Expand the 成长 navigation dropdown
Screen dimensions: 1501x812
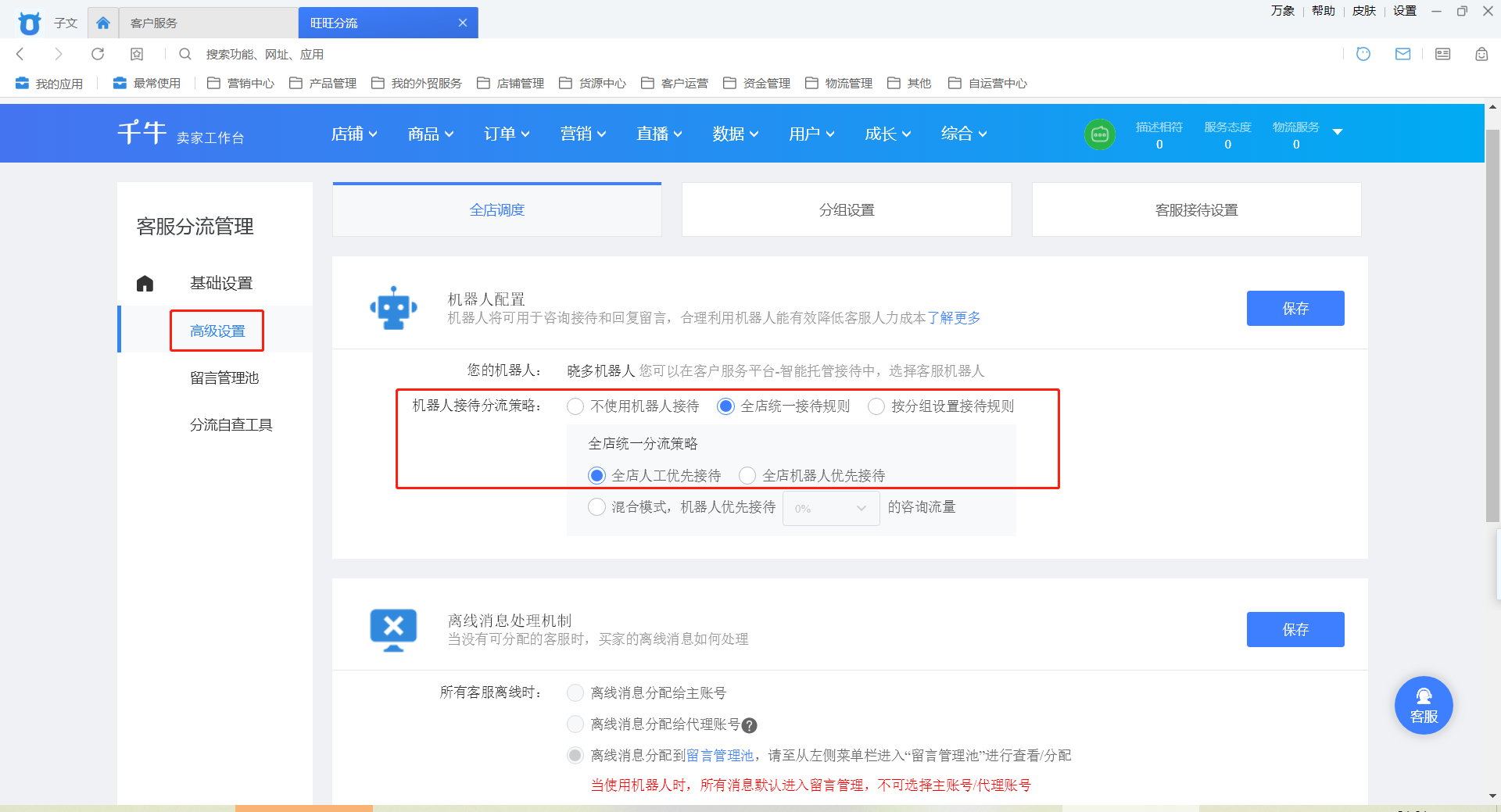(x=888, y=134)
